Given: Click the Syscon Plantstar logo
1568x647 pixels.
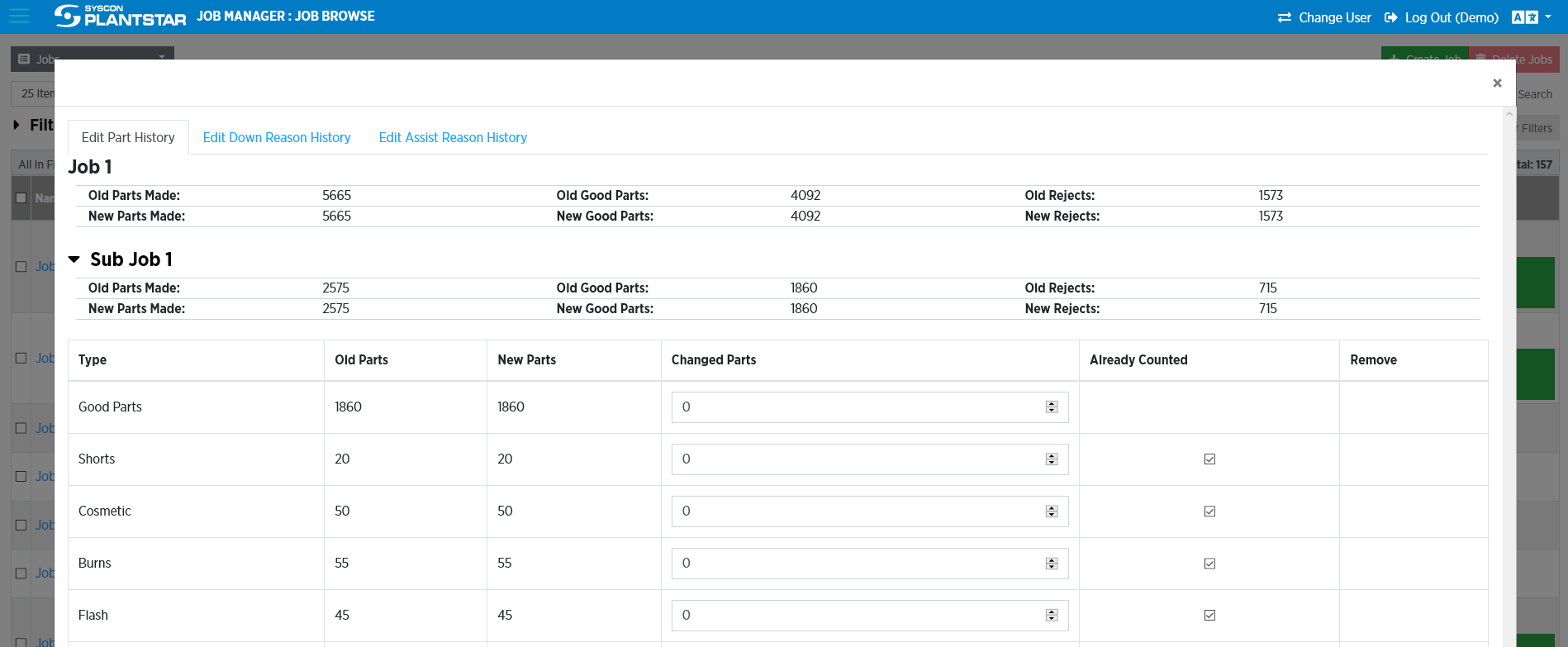Looking at the screenshot, I should pos(120,16).
